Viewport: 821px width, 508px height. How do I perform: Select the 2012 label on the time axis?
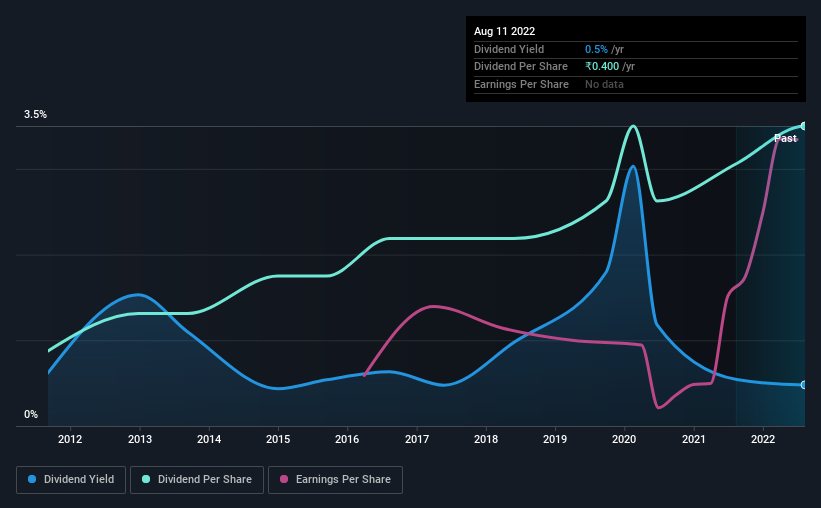tap(70, 439)
